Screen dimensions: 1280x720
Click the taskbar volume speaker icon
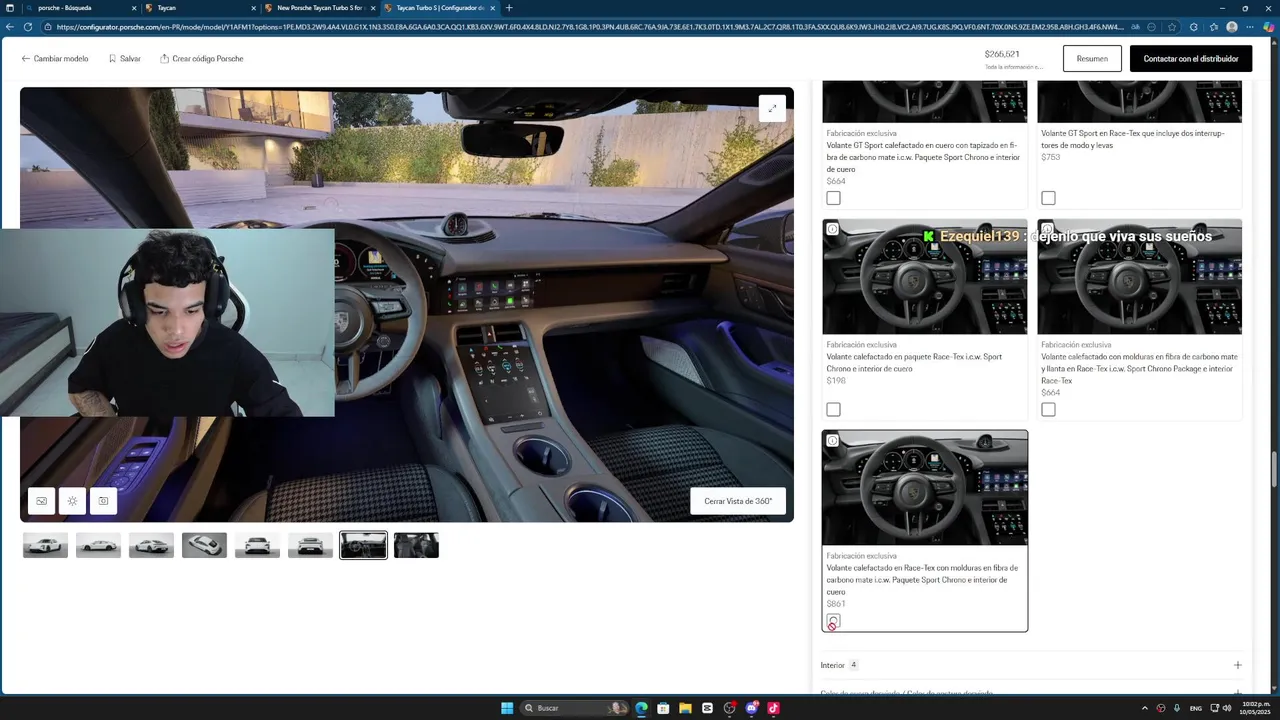pos(1227,708)
